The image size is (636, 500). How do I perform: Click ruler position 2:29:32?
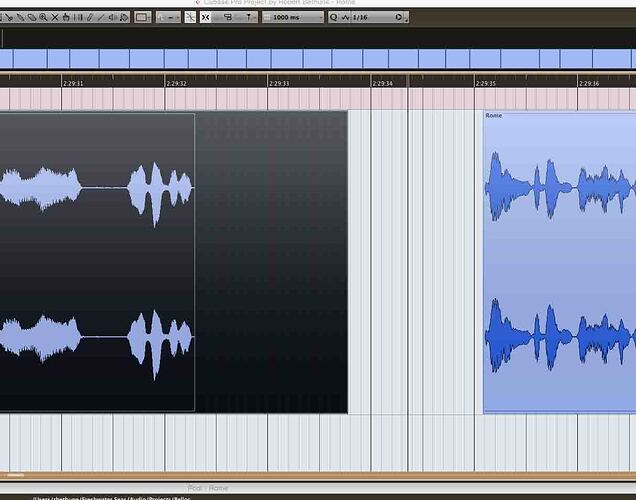(176, 84)
